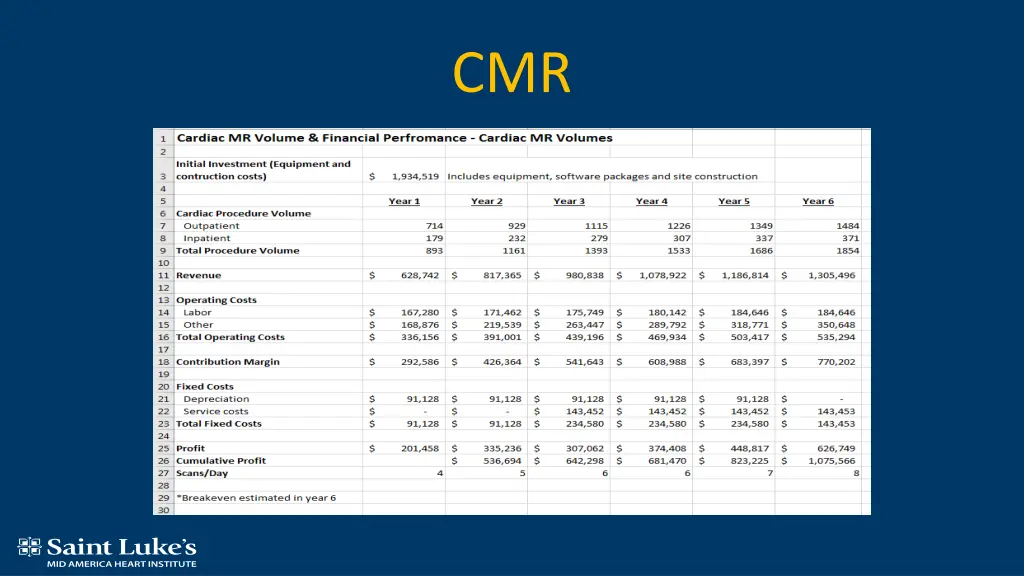
Task: Click the Inpatient row label
Action: point(206,238)
